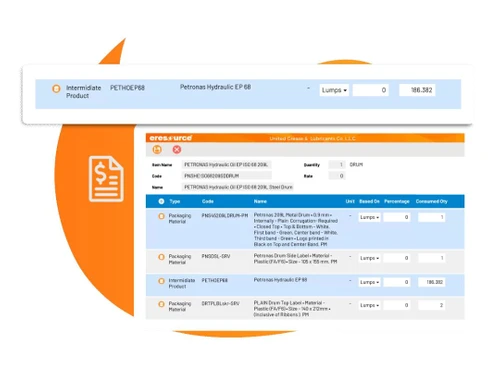Click Petronas Drum Side Label description
The height and width of the screenshot is (375, 500).
coord(295,259)
